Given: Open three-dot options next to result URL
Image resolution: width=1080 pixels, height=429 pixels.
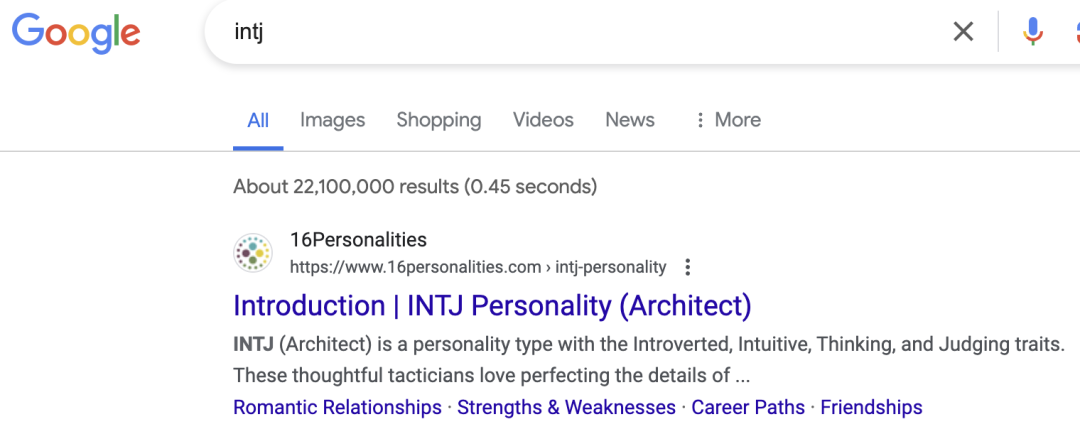Looking at the screenshot, I should (x=687, y=267).
